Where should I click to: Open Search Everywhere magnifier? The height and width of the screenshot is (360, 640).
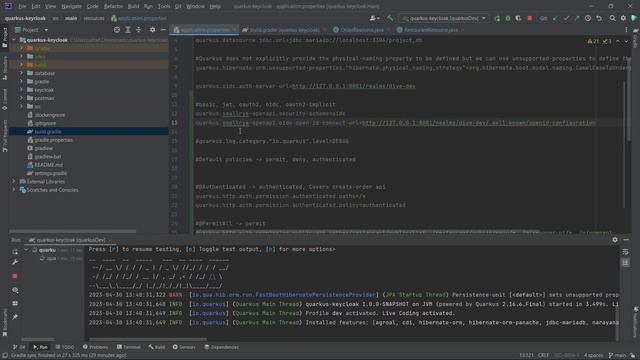click(612, 18)
